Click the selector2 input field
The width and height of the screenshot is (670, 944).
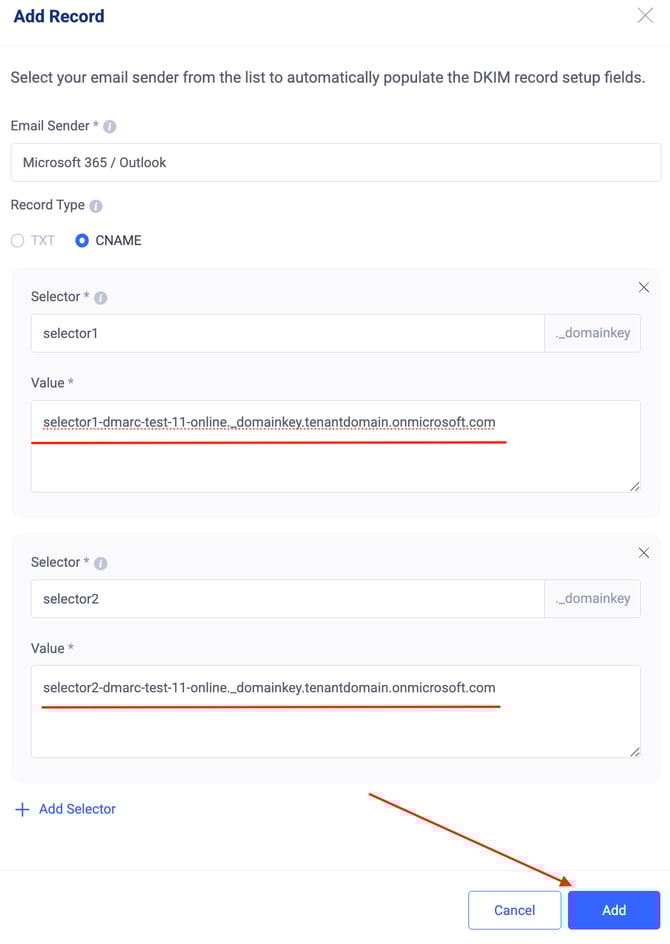pos(288,598)
